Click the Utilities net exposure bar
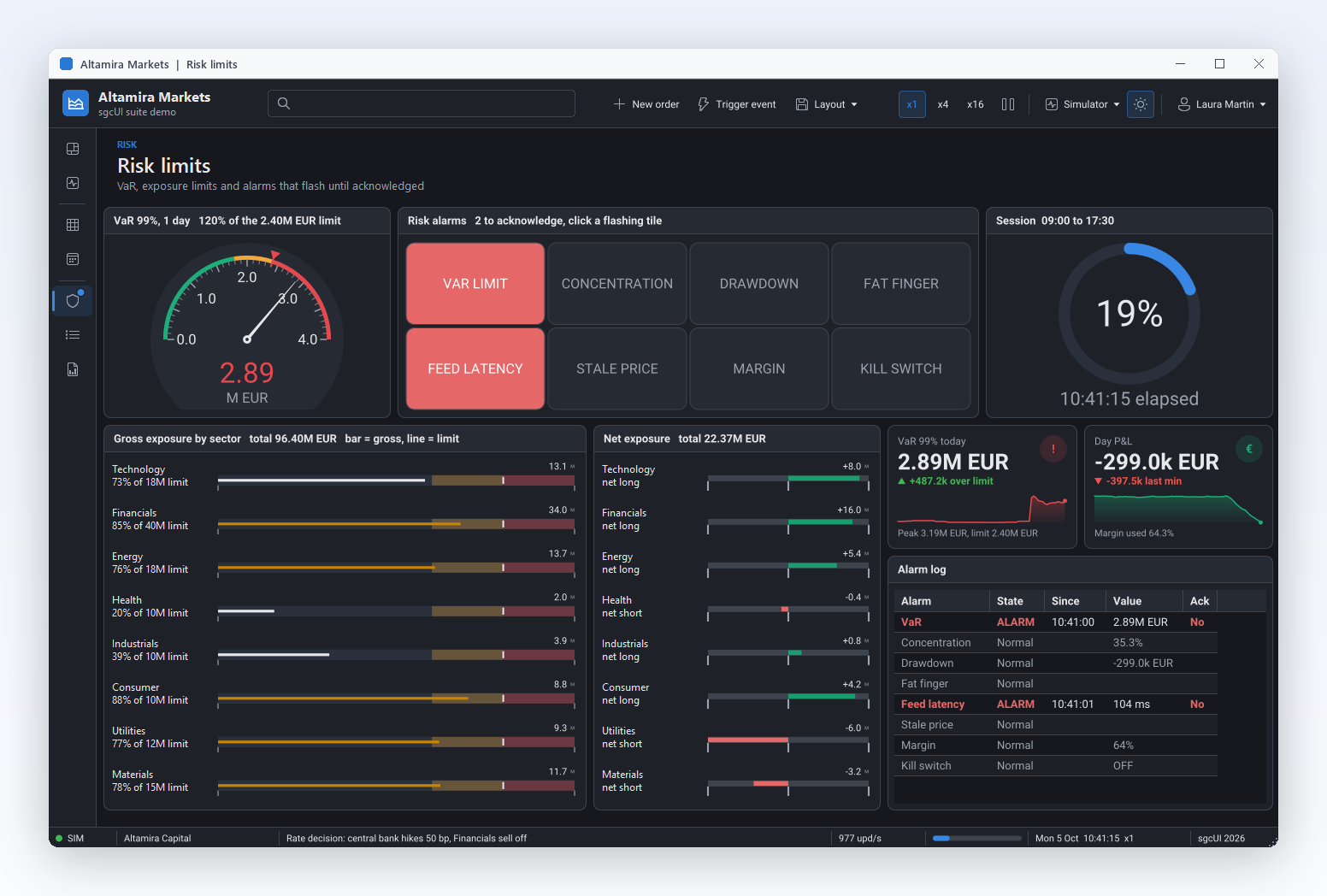1327x896 pixels. tap(788, 740)
